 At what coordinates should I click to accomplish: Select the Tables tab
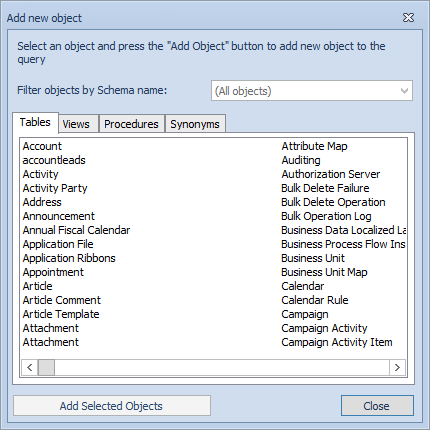click(35, 122)
